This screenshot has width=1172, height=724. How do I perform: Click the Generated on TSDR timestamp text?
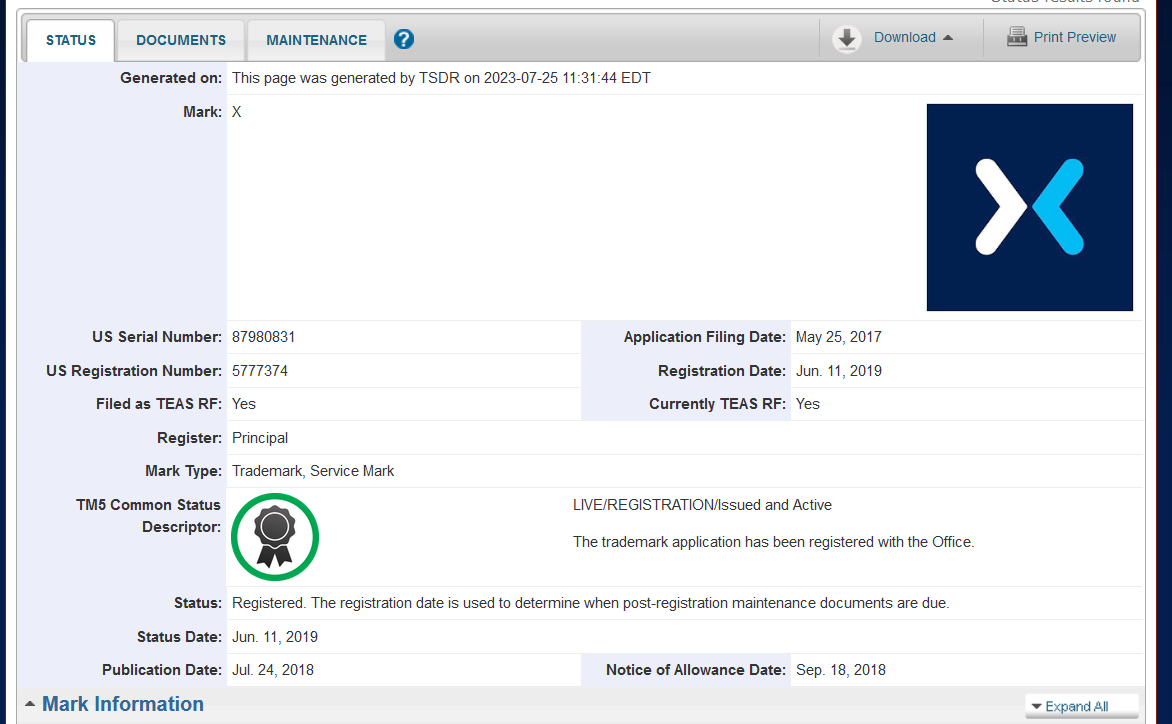[441, 78]
